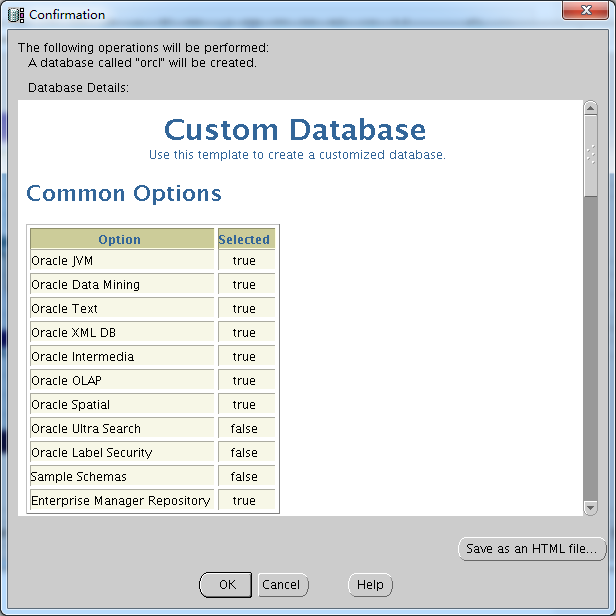This screenshot has width=616, height=616.
Task: Select the Oracle Data Mining cell
Action: 122,285
